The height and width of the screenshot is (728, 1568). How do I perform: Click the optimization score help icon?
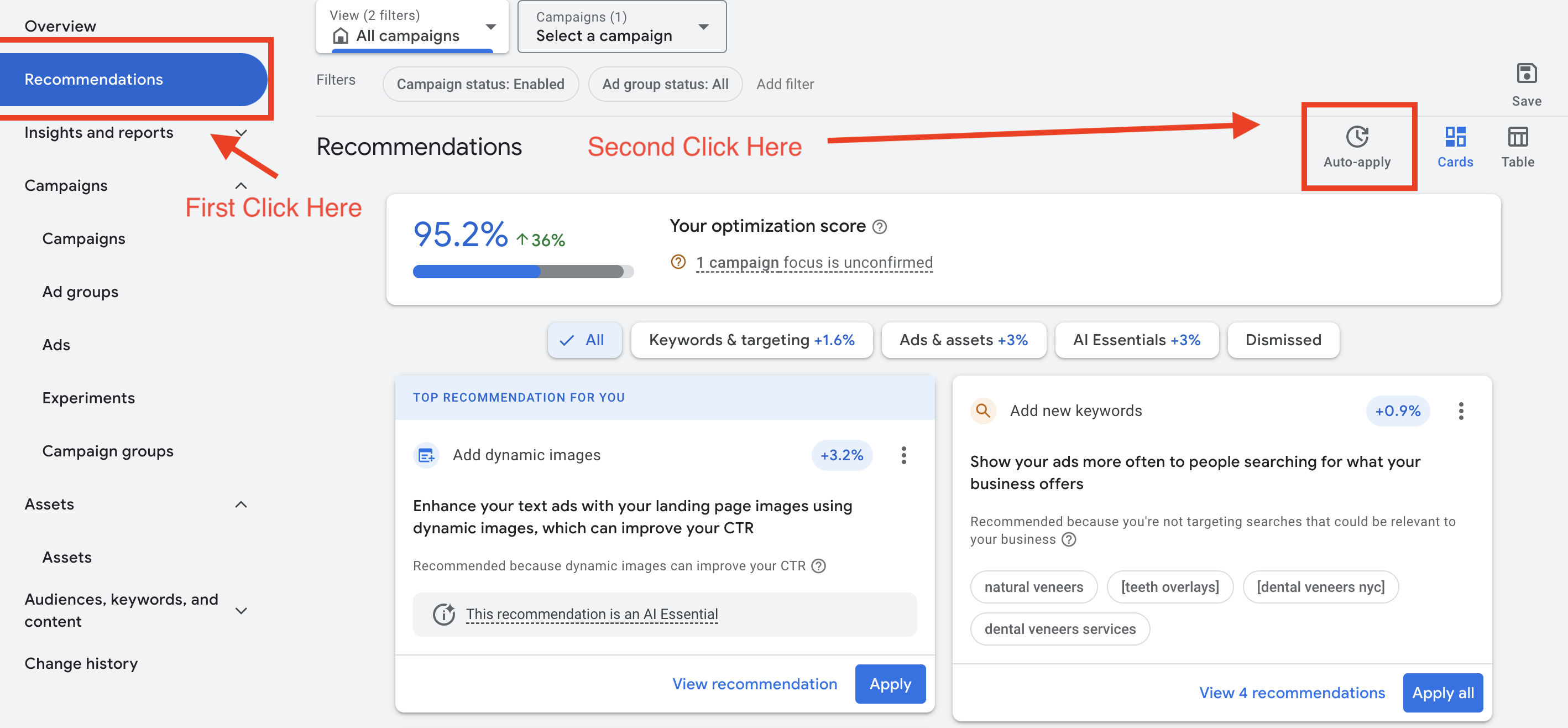tap(879, 227)
